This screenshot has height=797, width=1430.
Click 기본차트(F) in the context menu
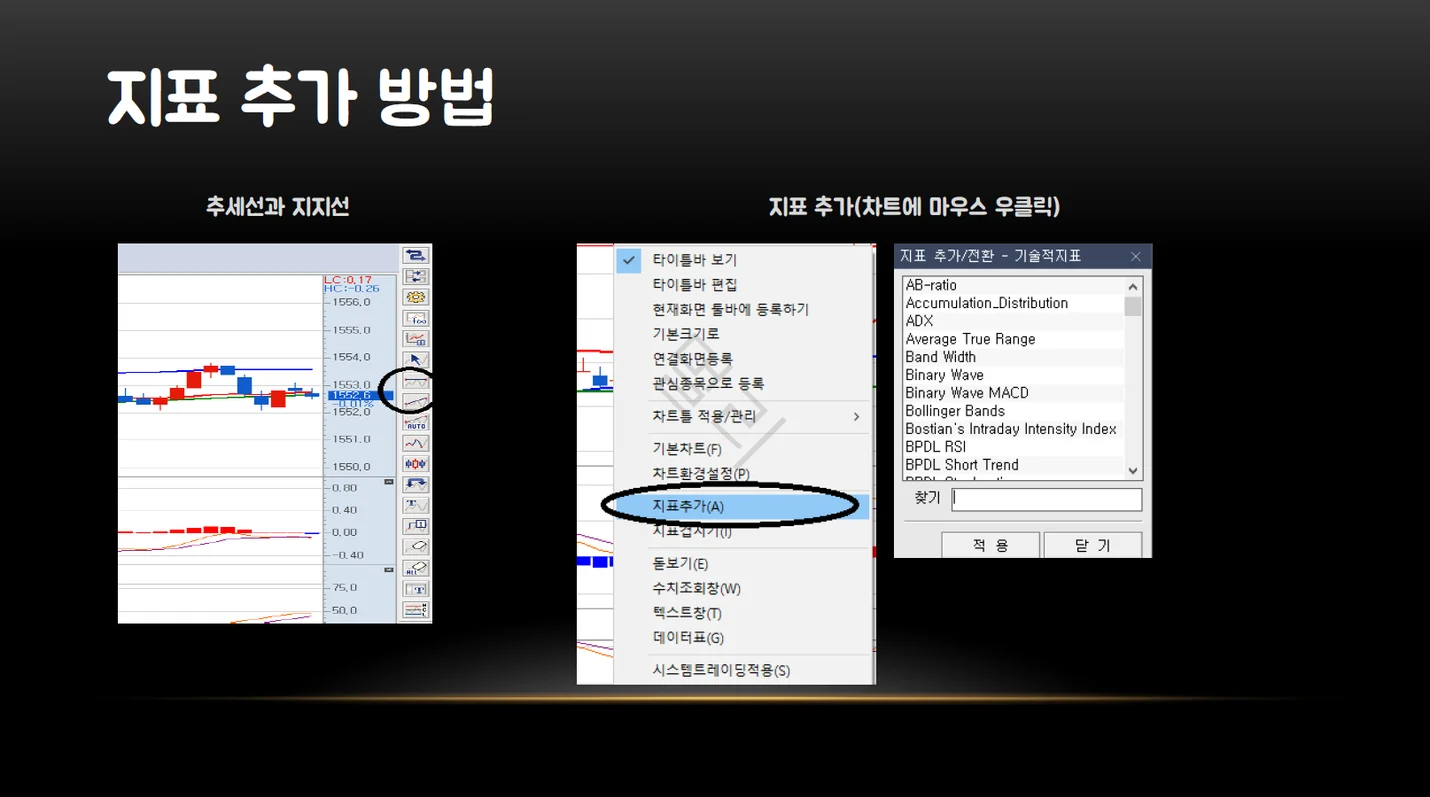(x=687, y=449)
